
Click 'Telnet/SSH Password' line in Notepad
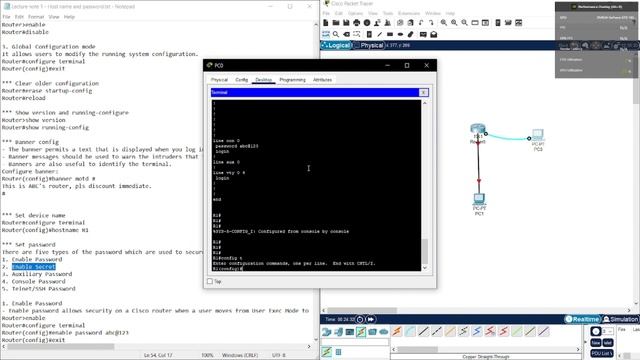(x=38, y=289)
